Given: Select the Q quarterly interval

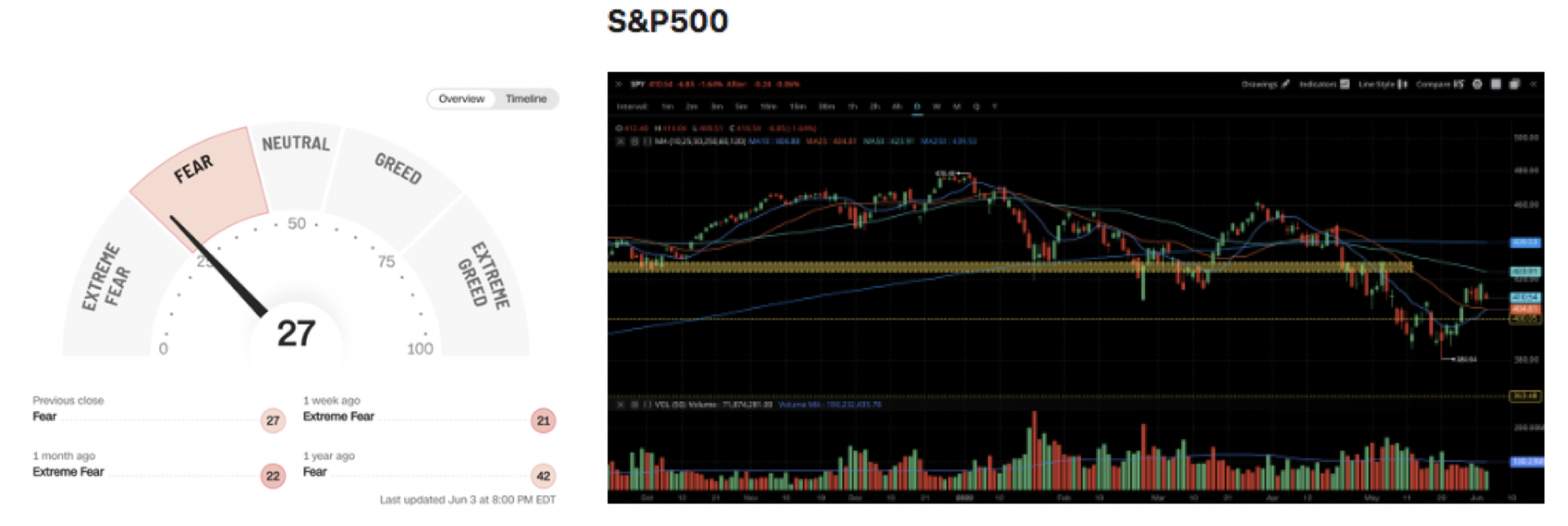Looking at the screenshot, I should point(976,107).
